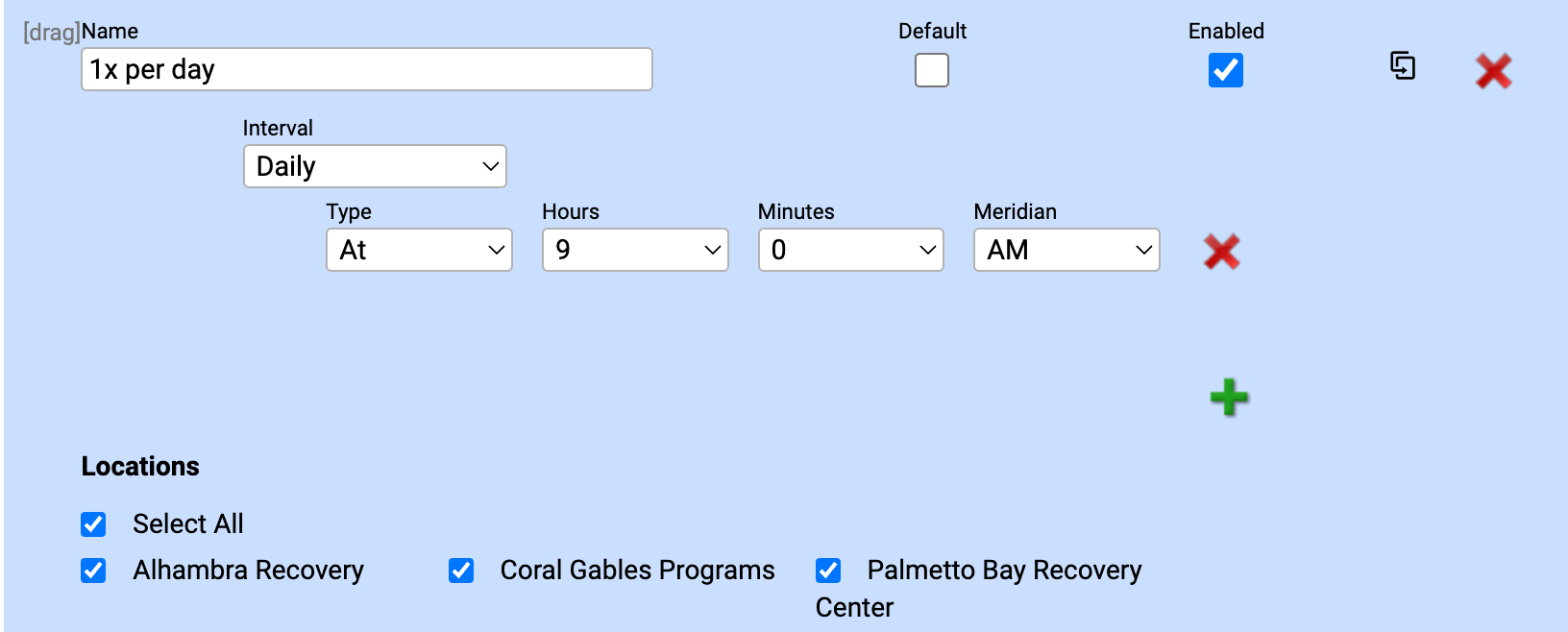This screenshot has width=1568, height=632.
Task: Grab the [drag] reorder handle
Action: [51, 33]
